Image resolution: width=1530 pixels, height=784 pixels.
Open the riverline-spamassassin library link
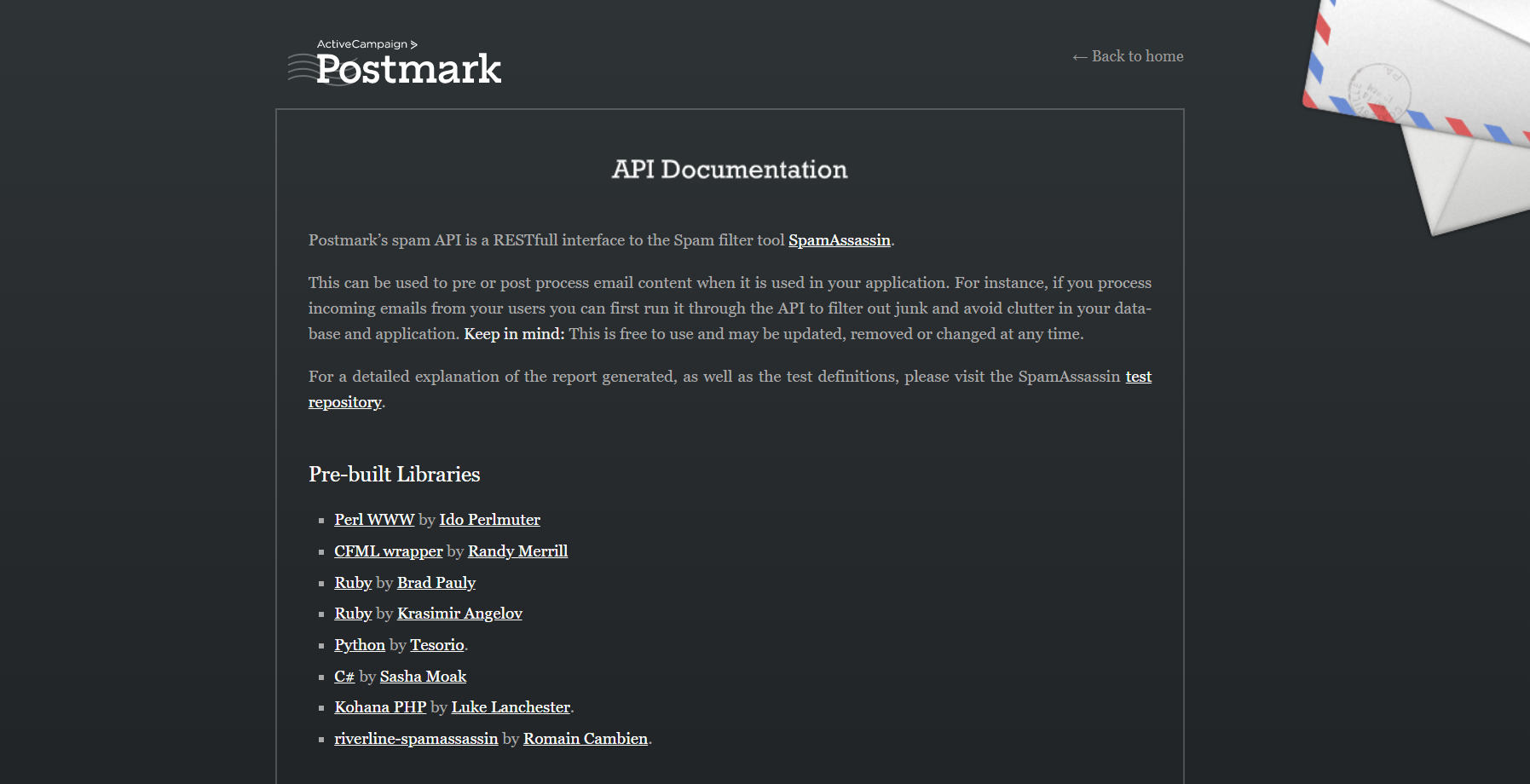click(x=416, y=739)
